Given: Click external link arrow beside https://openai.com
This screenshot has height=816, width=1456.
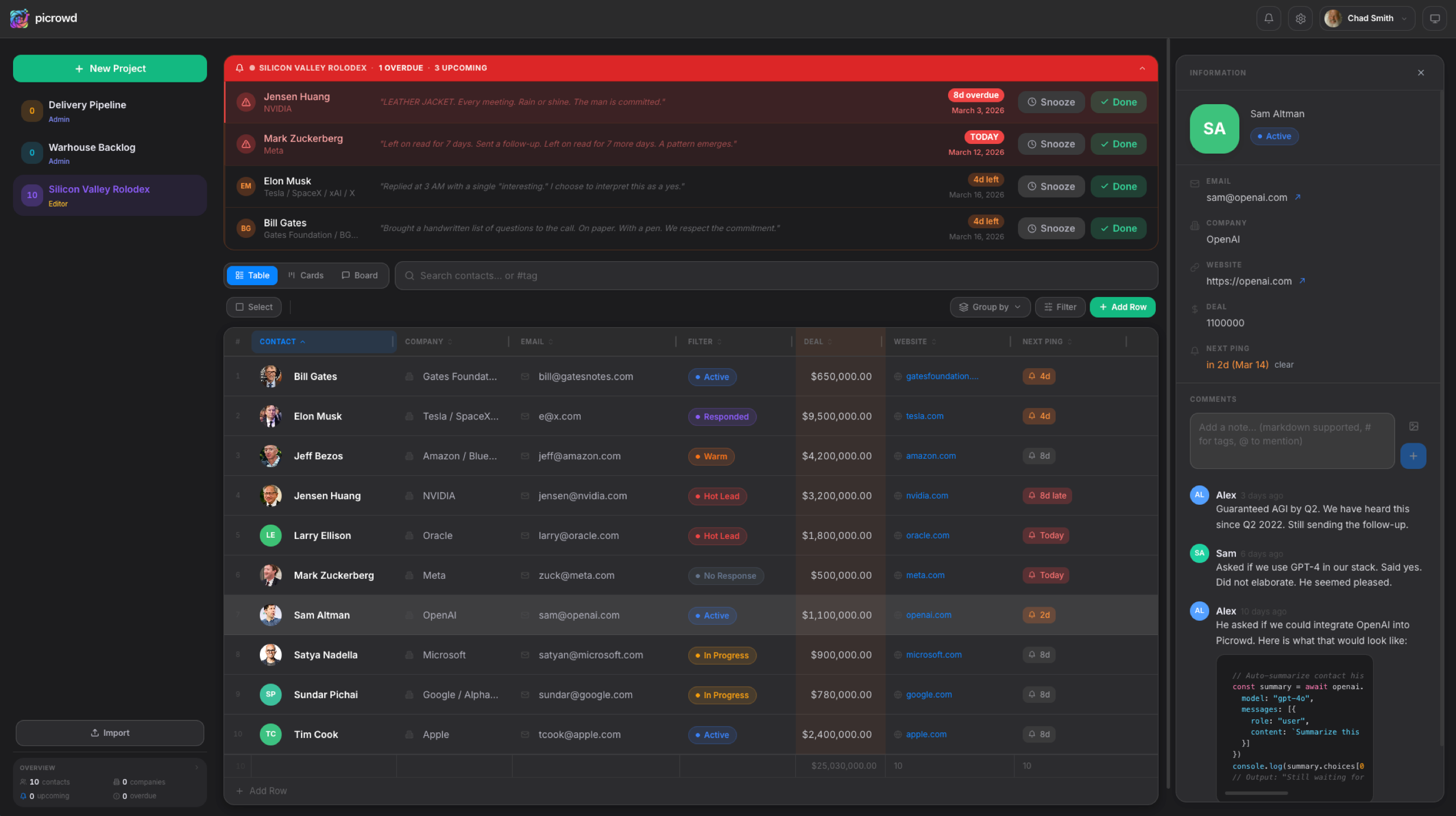Looking at the screenshot, I should (1302, 281).
